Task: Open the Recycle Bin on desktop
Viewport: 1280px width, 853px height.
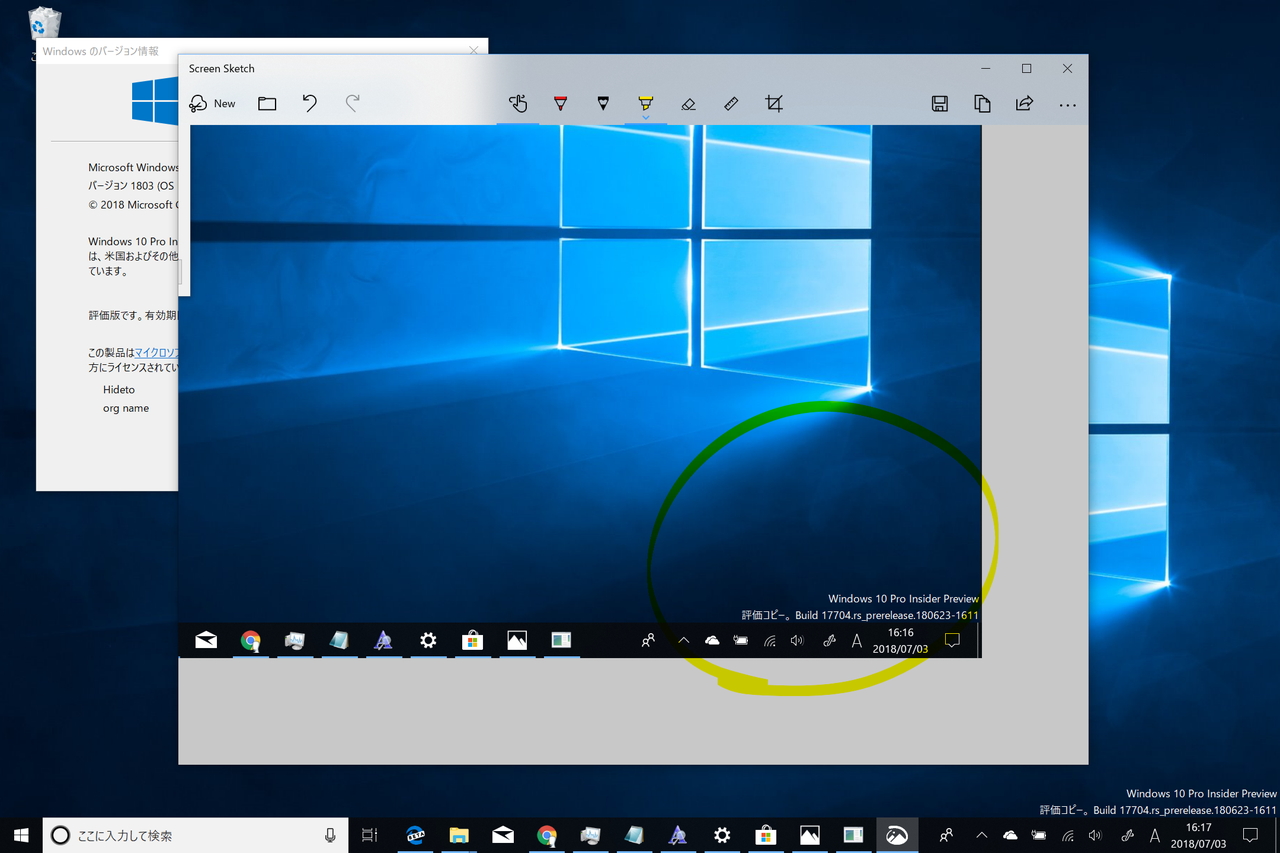Action: pyautogui.click(x=45, y=24)
